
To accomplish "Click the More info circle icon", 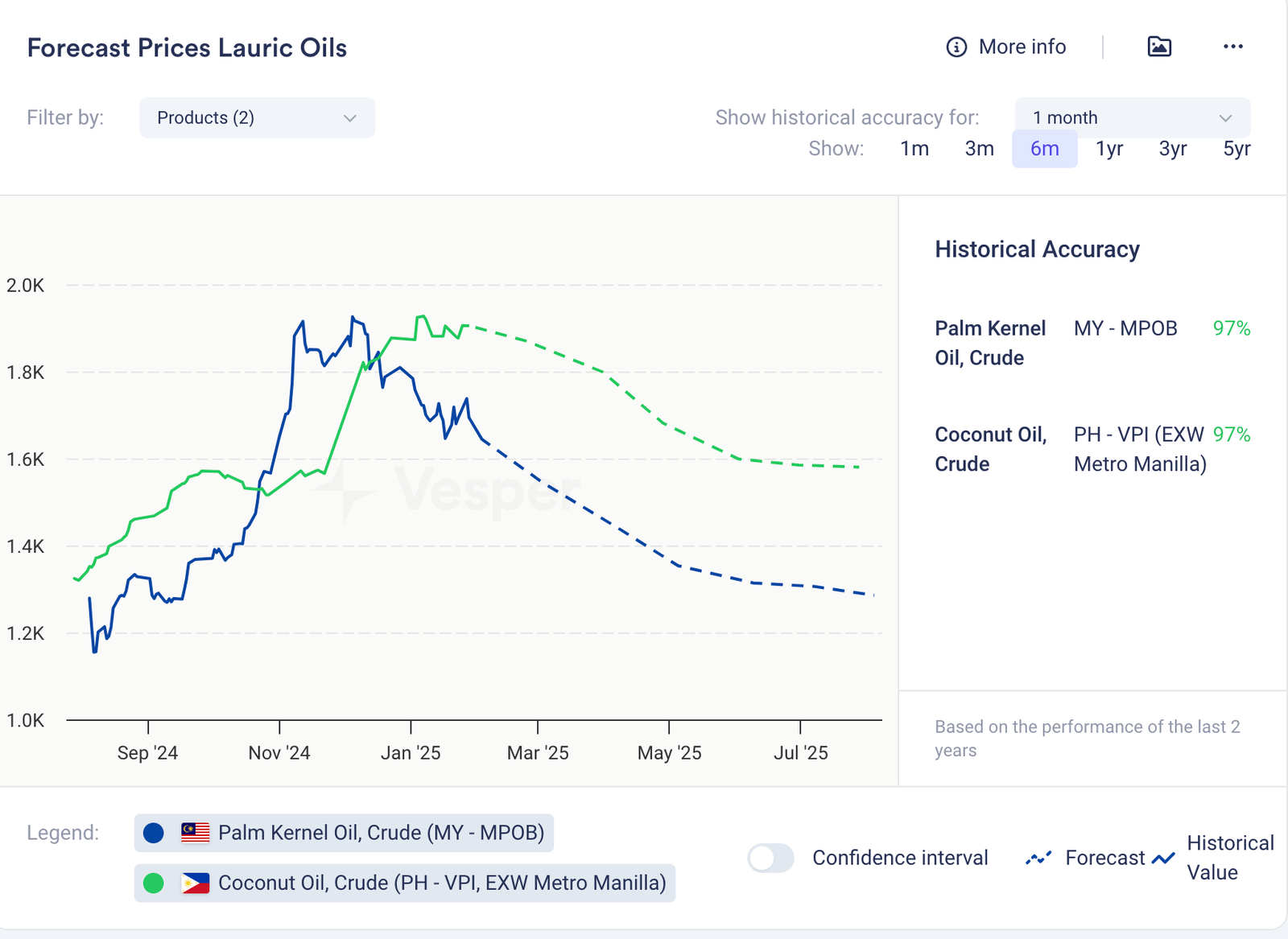I will 956,47.
